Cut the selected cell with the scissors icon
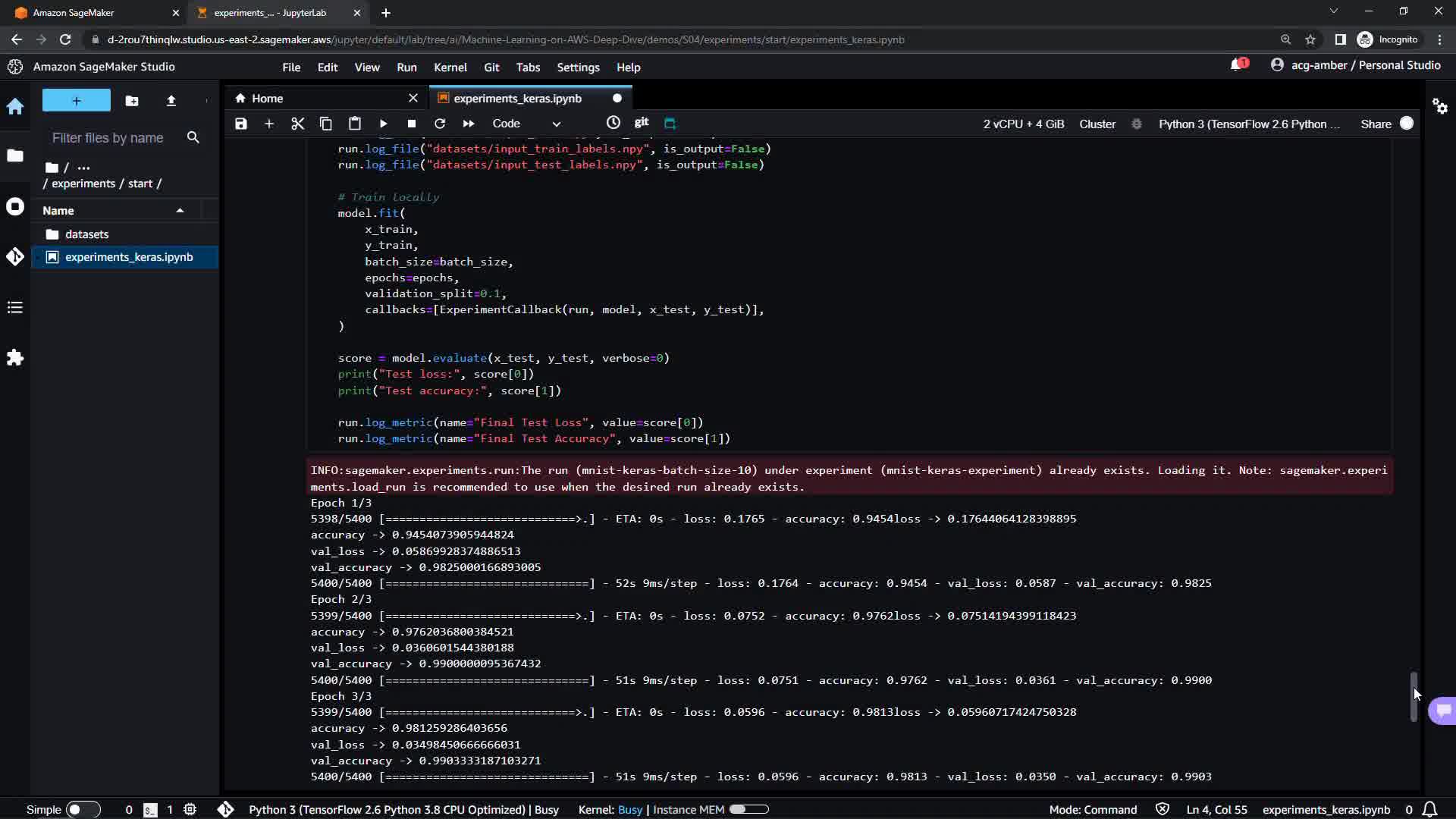1456x819 pixels. (297, 124)
